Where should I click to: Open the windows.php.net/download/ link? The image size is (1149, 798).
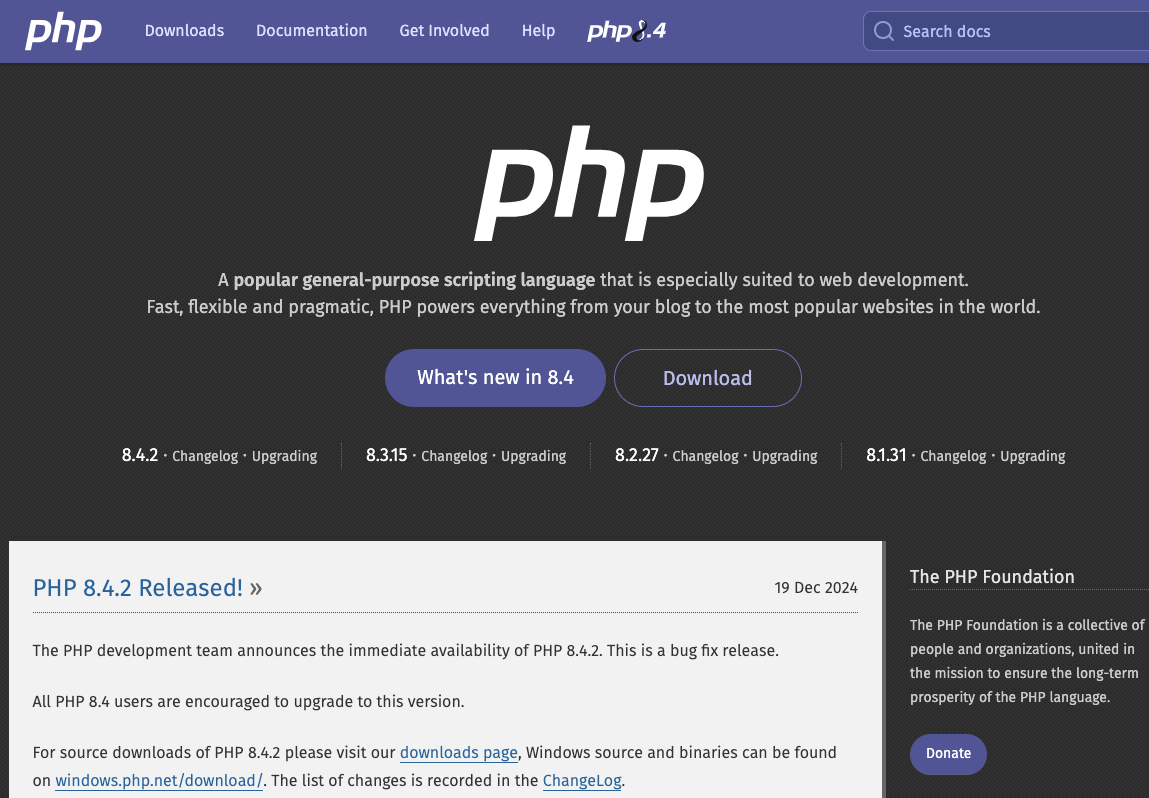pos(158,781)
